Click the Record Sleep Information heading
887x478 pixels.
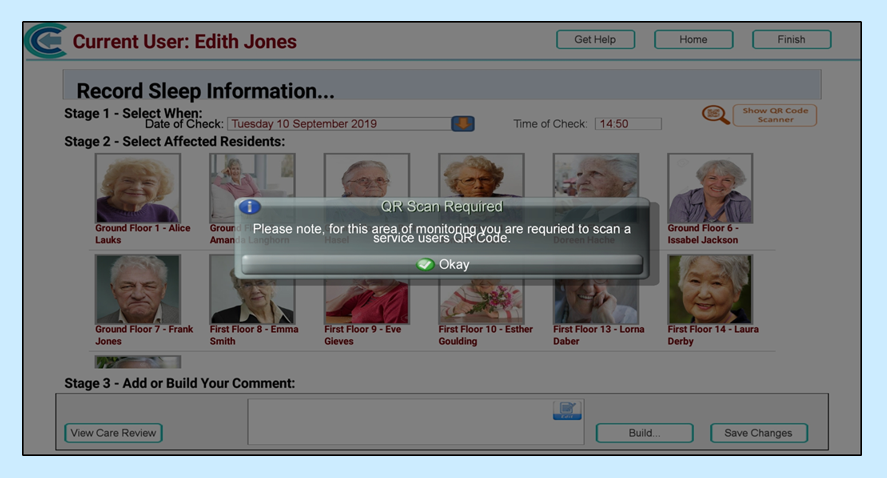pos(205,91)
